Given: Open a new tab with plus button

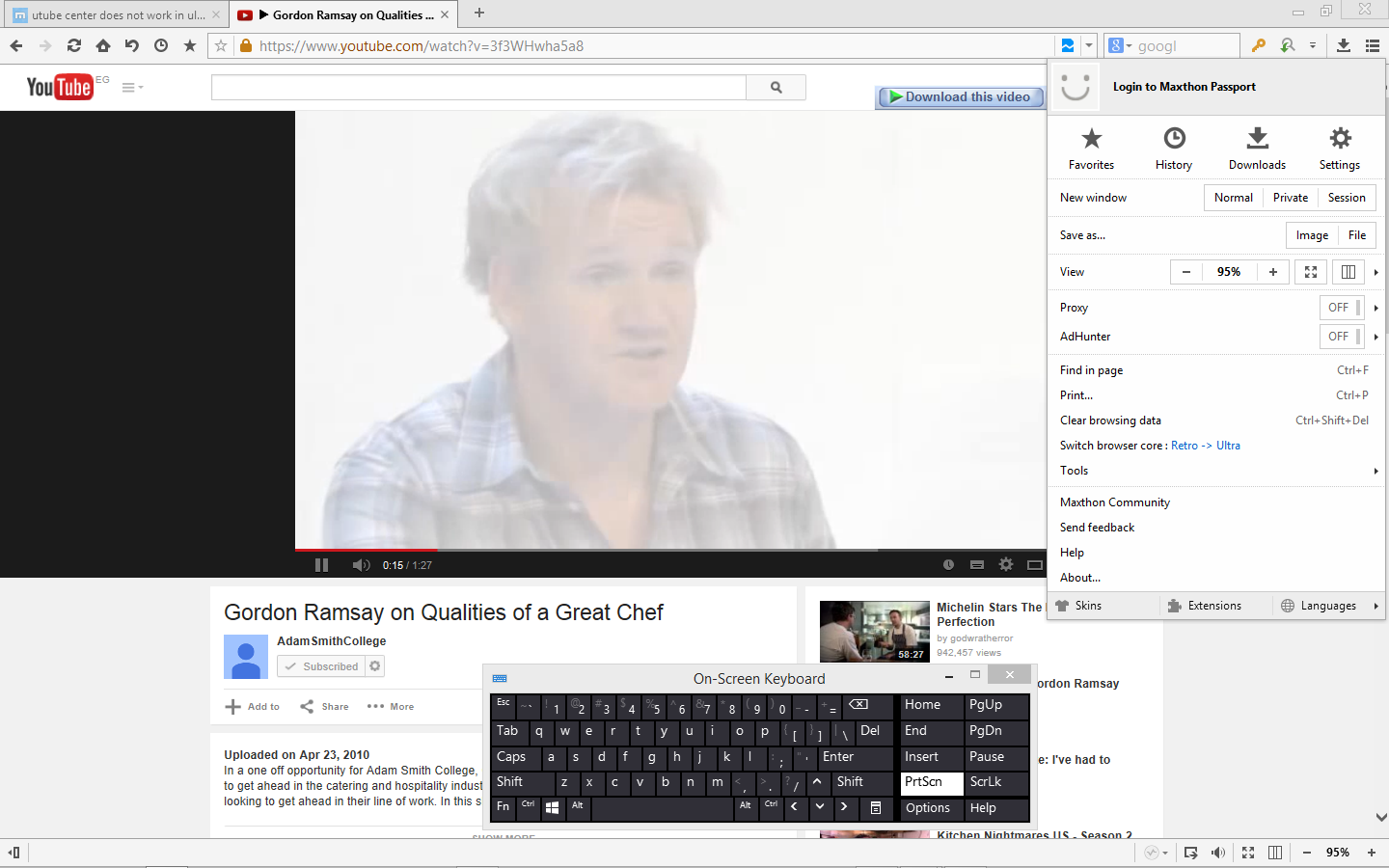Looking at the screenshot, I should (479, 14).
